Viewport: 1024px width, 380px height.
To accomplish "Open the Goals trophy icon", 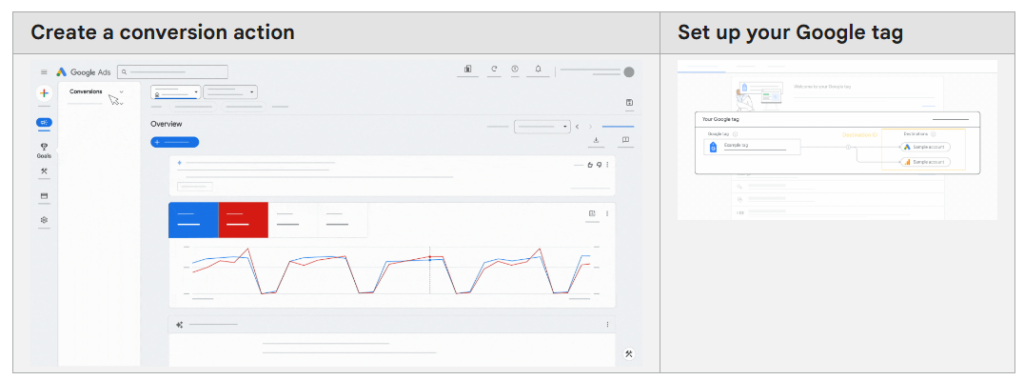I will coord(44,147).
